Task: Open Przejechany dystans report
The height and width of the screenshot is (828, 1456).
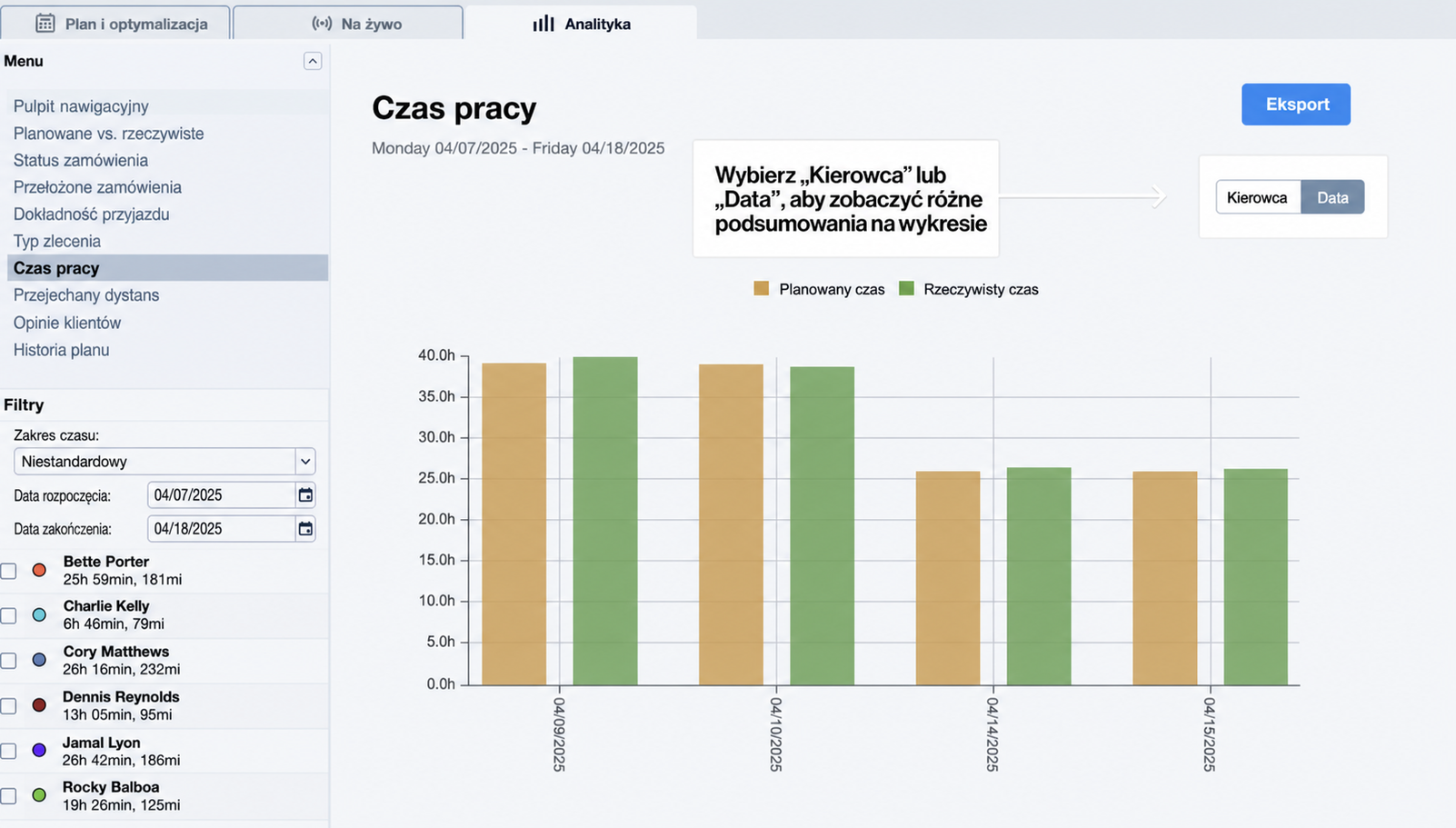Action: point(85,295)
